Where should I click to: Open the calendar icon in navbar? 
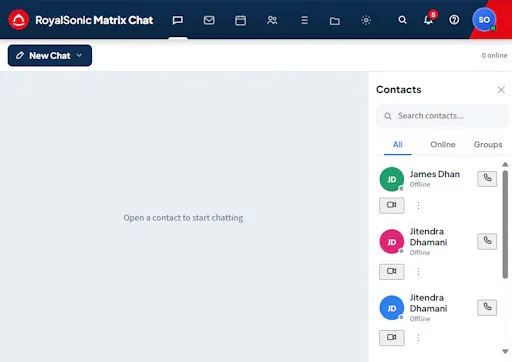[240, 20]
